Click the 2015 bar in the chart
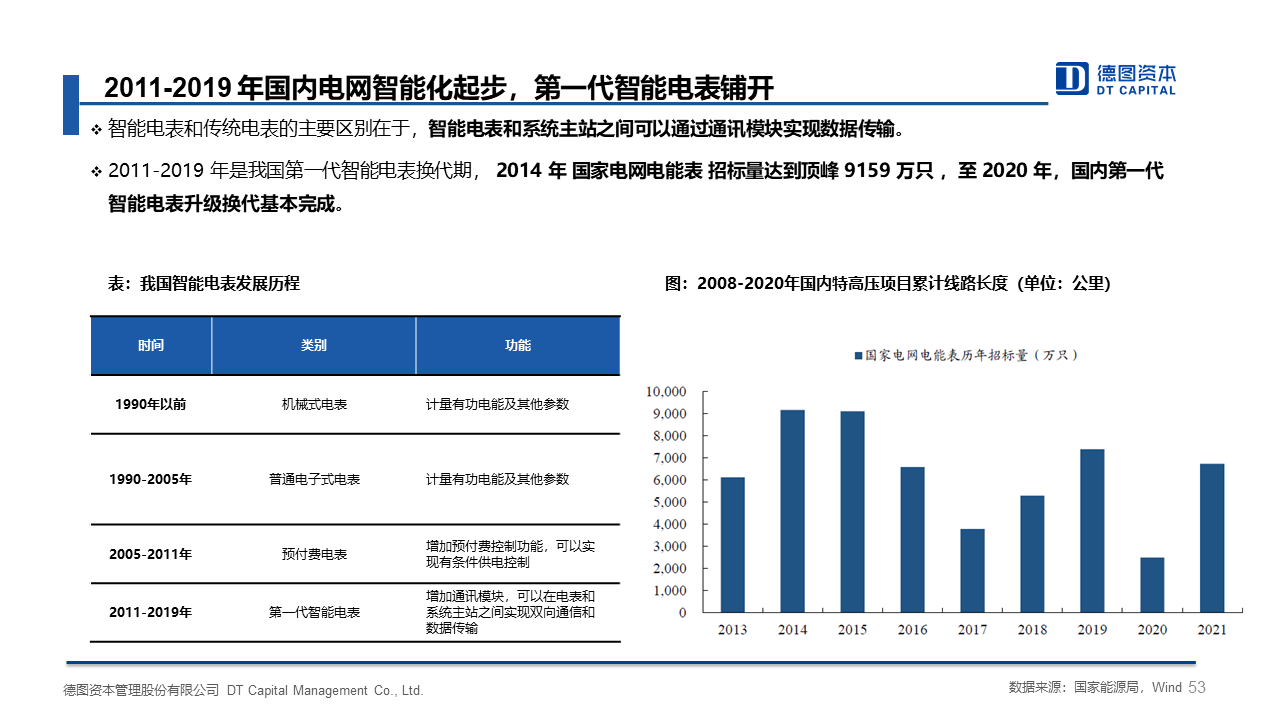Viewport: 1280px width, 720px height. point(853,512)
